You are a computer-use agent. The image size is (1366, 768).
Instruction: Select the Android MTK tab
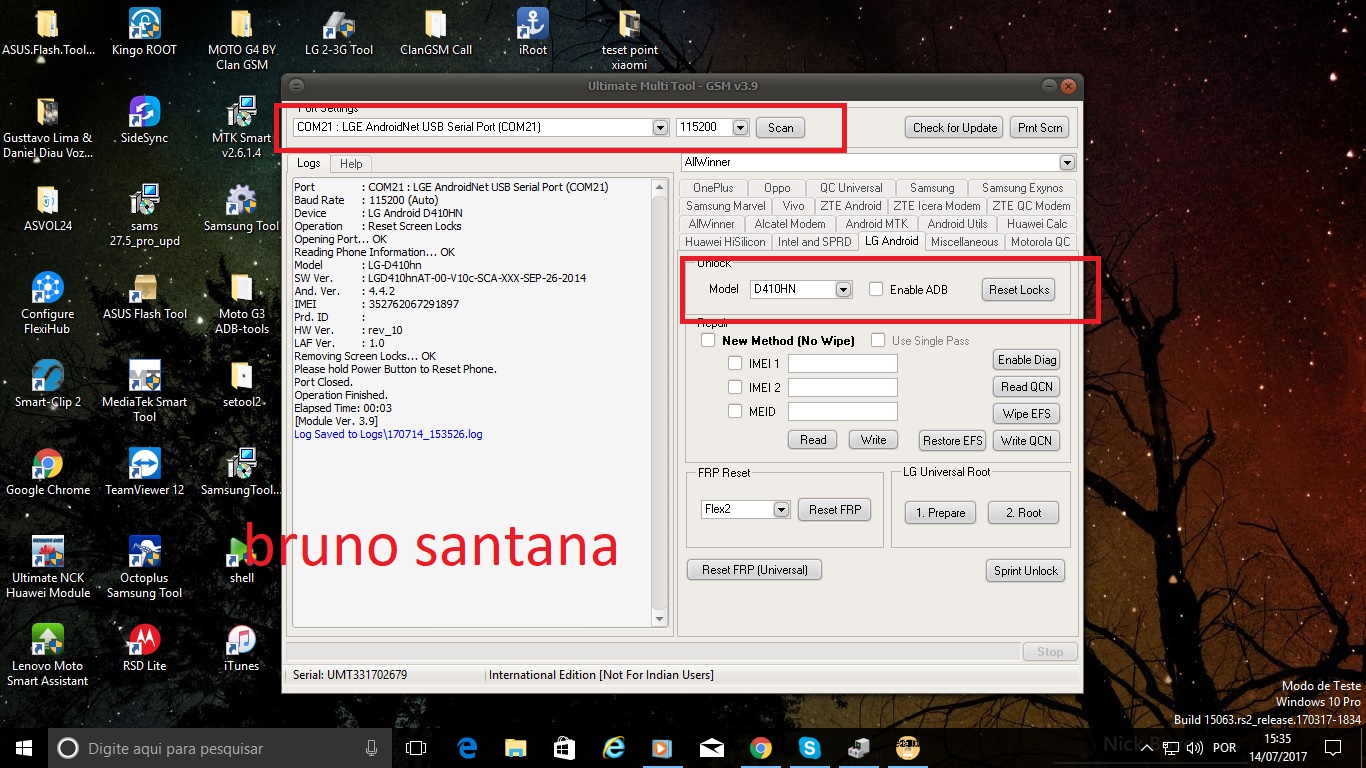pyautogui.click(x=876, y=224)
